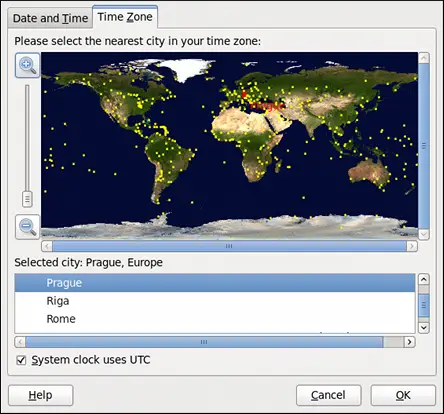Zoom out the map with the minus magnifier
The height and width of the screenshot is (414, 444).
27,227
